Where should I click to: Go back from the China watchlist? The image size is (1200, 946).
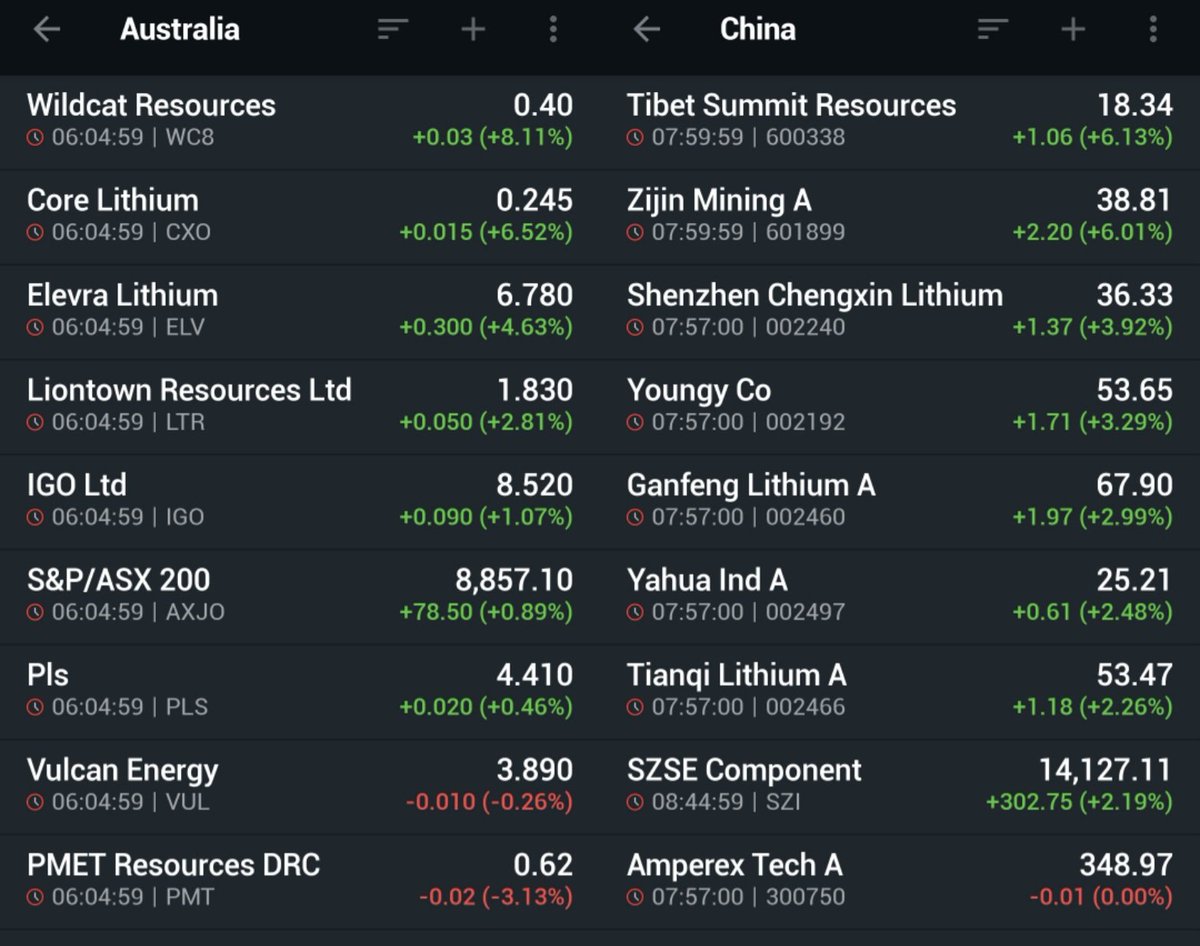(x=647, y=30)
